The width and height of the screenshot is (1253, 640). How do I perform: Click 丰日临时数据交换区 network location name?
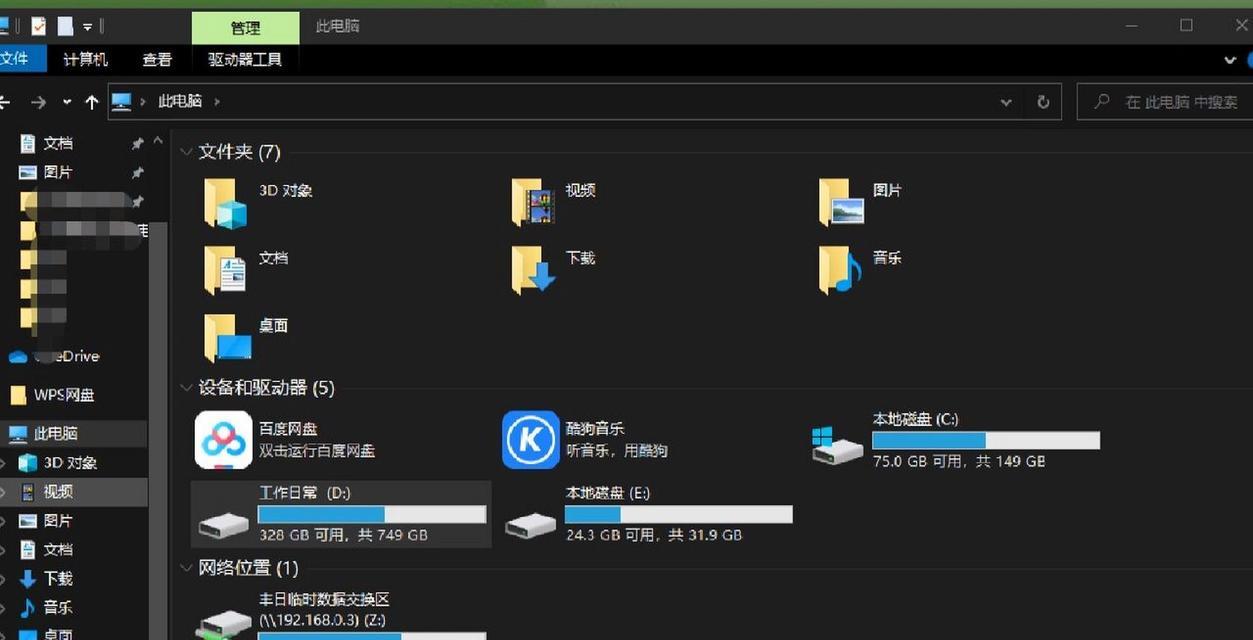point(324,599)
